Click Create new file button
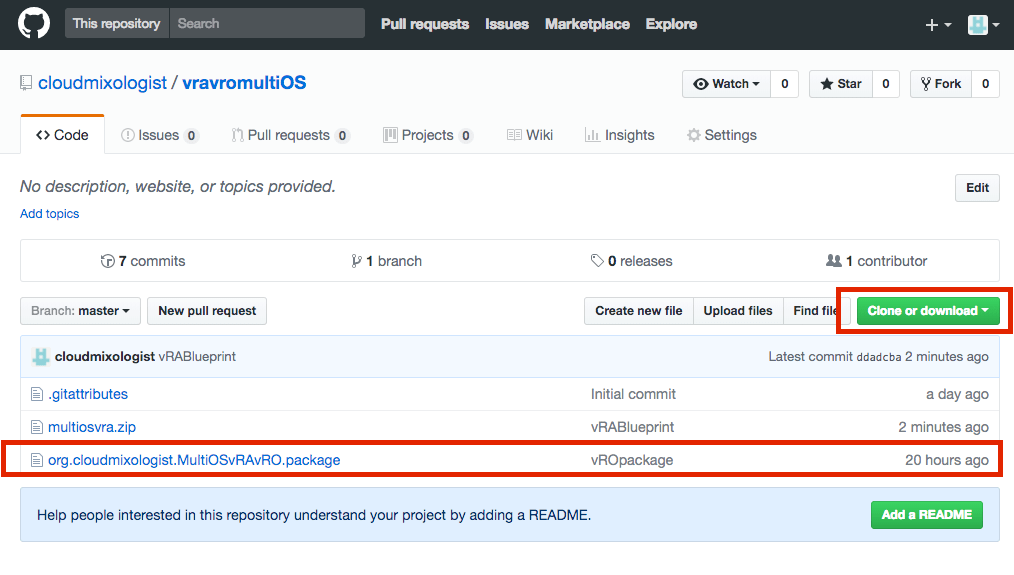Screen dimensions: 1014x575 tap(638, 311)
